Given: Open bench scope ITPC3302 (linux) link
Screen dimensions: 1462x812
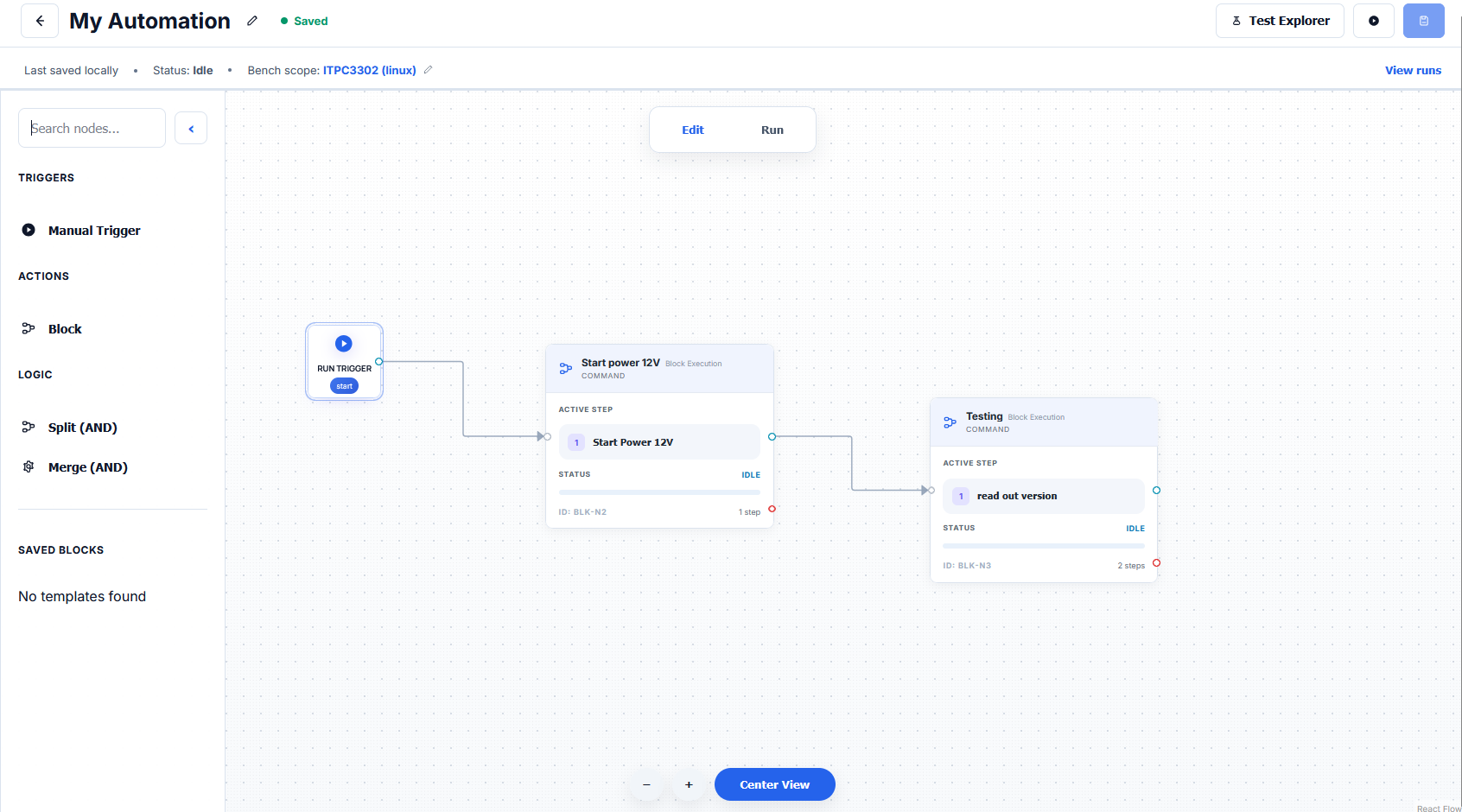Looking at the screenshot, I should [x=370, y=70].
